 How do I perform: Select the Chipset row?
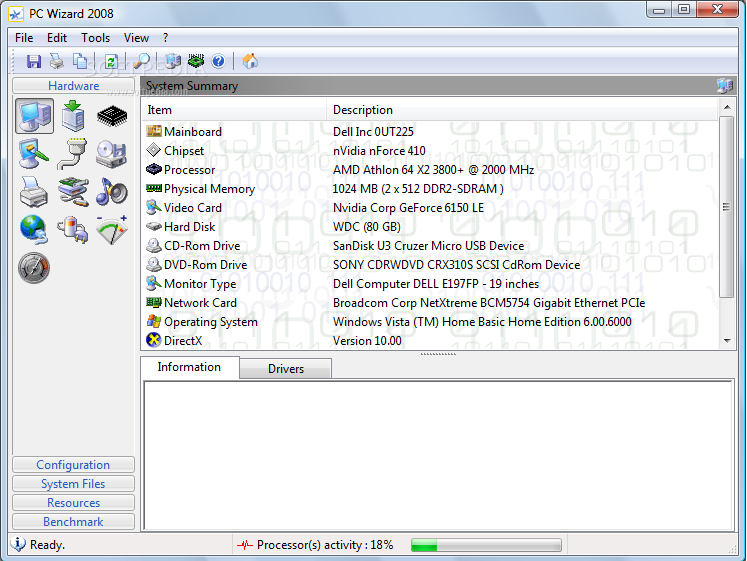429,151
